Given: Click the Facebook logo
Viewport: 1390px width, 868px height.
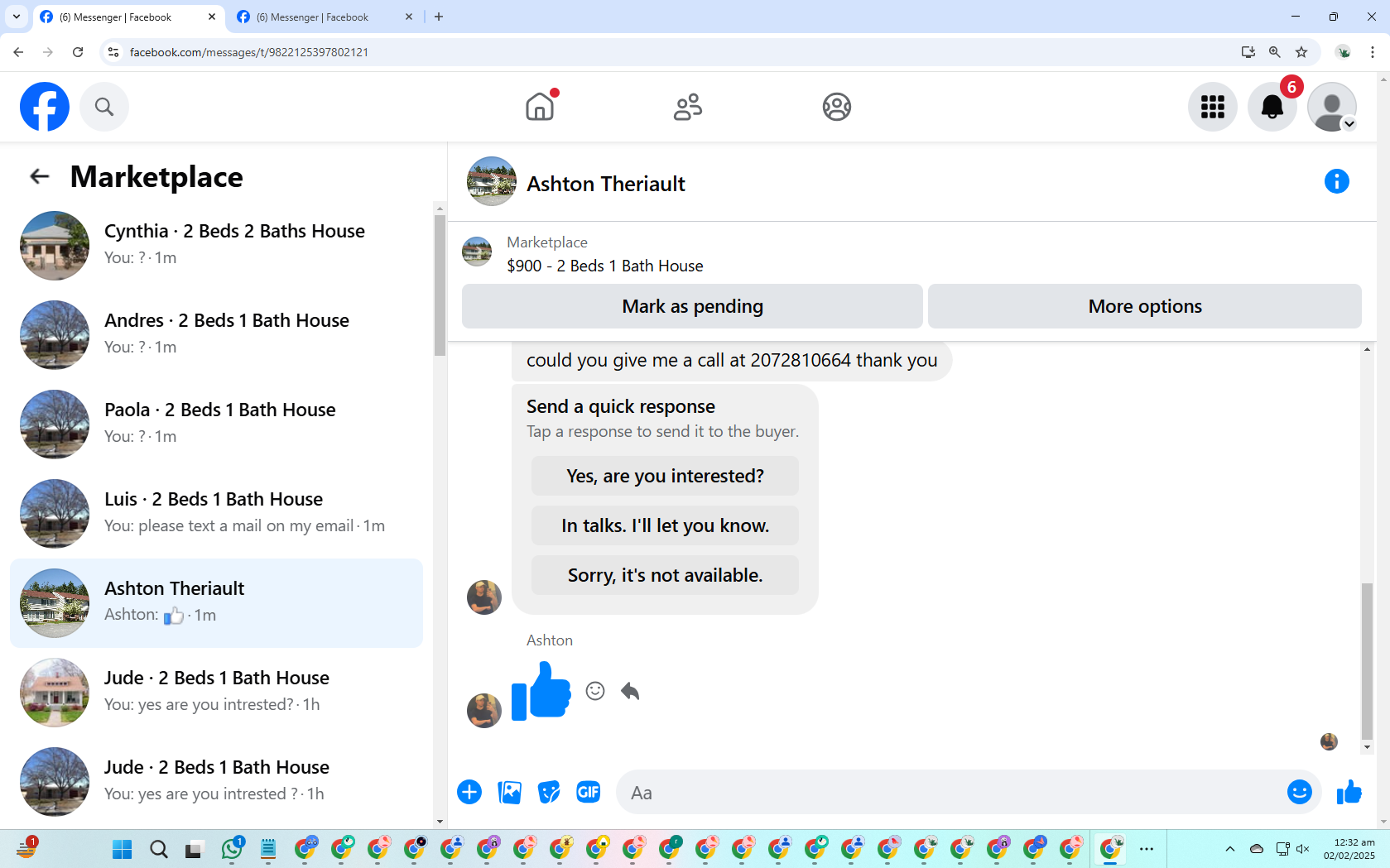Looking at the screenshot, I should [45, 107].
